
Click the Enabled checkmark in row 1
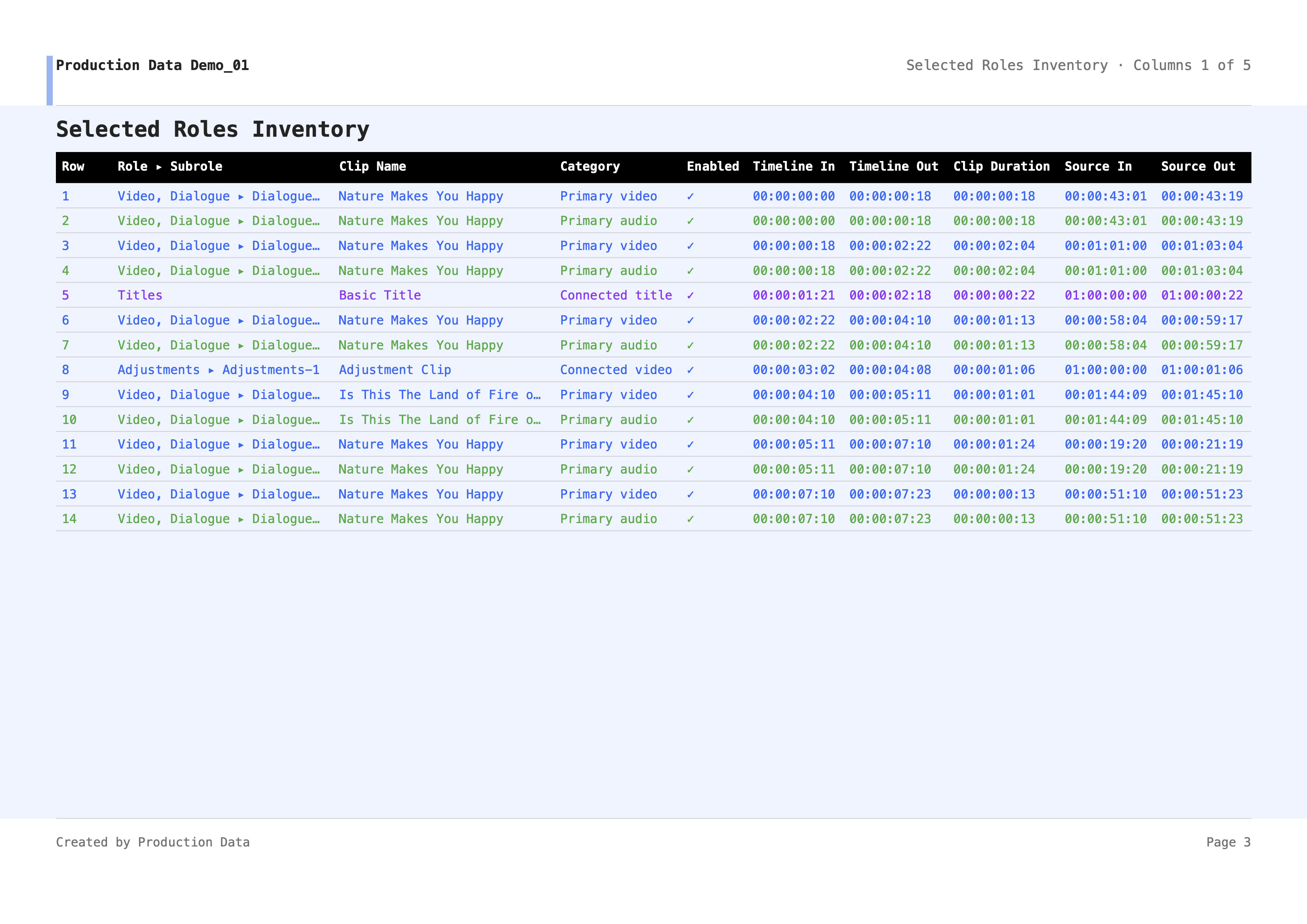691,196
